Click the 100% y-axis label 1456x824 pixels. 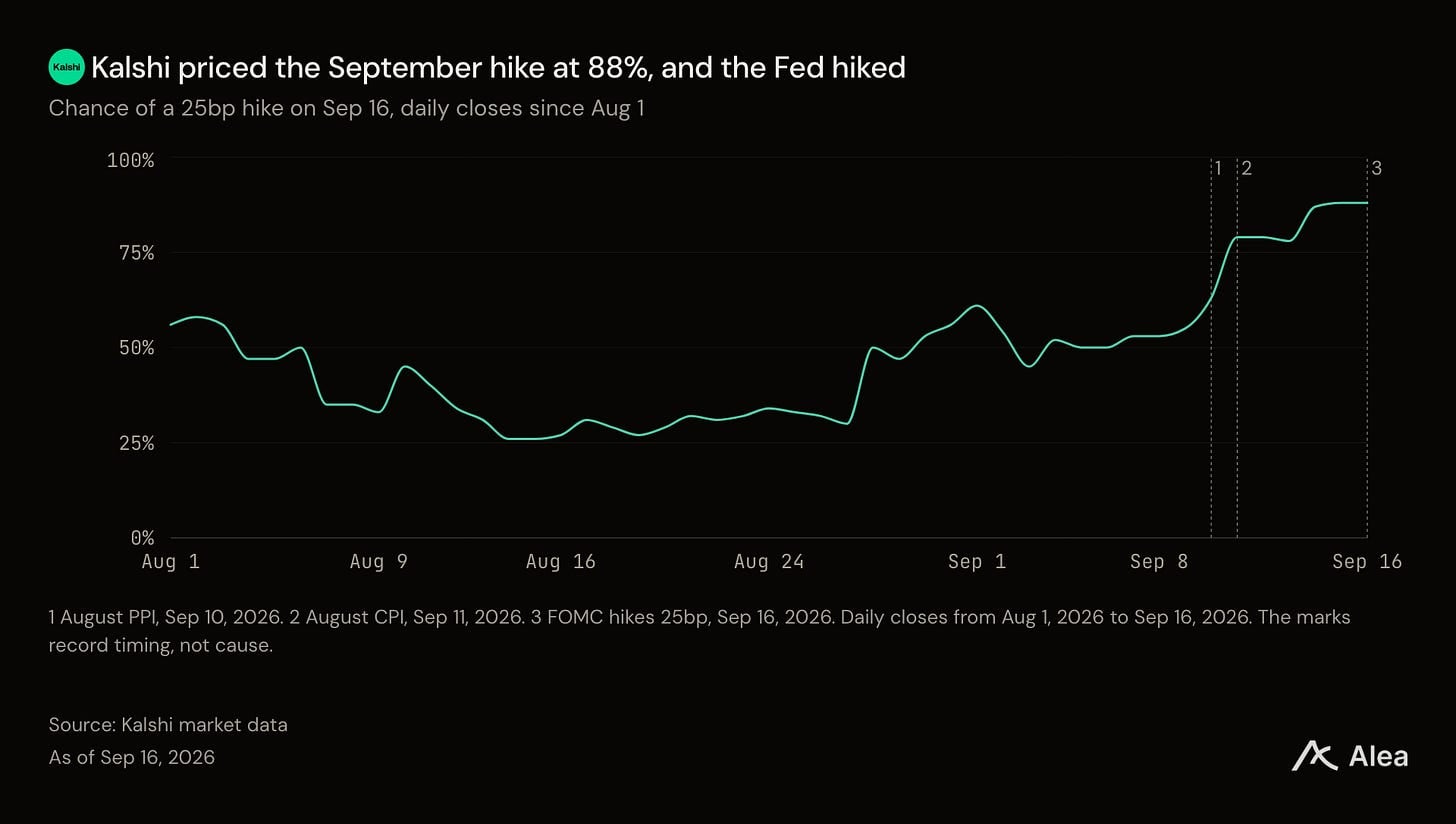click(x=131, y=159)
